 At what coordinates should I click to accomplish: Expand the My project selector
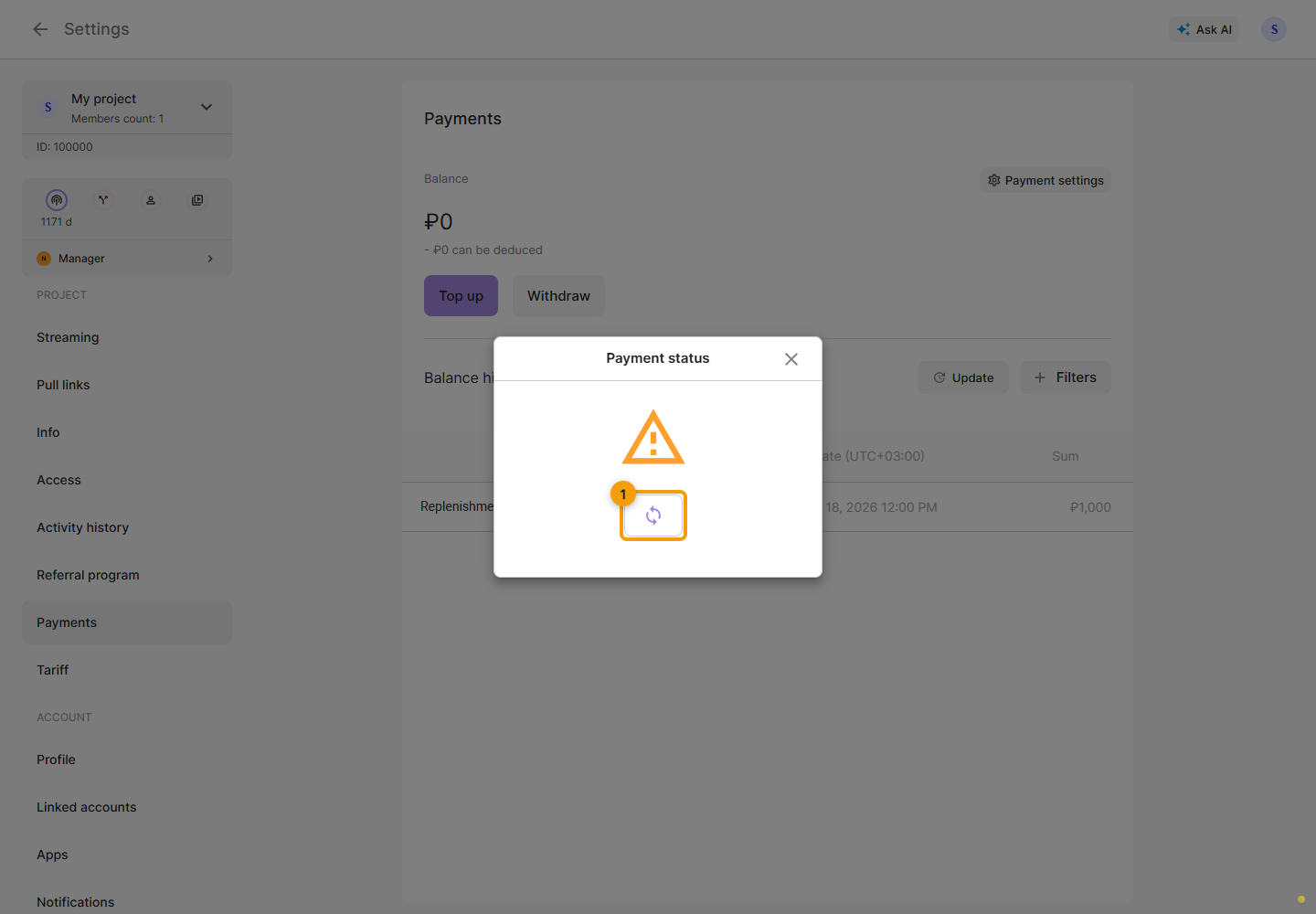tap(127, 108)
